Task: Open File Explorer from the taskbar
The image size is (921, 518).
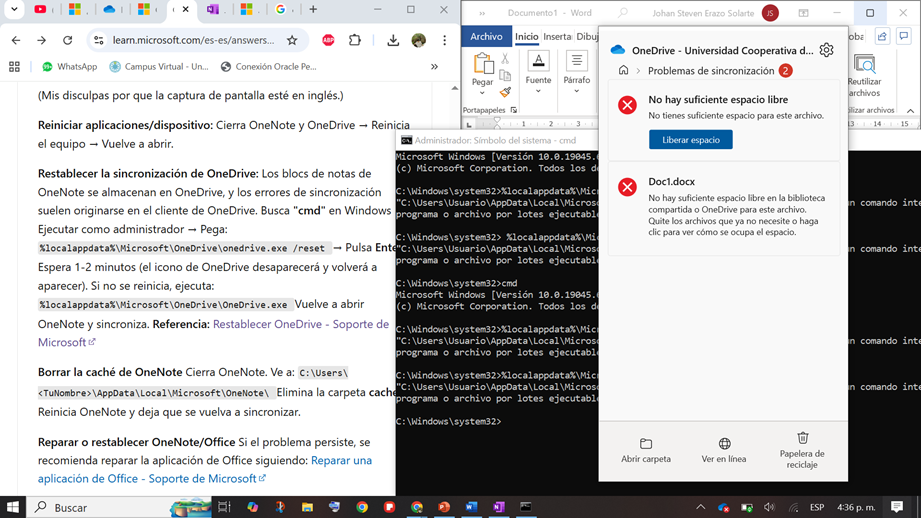Action: pos(307,507)
